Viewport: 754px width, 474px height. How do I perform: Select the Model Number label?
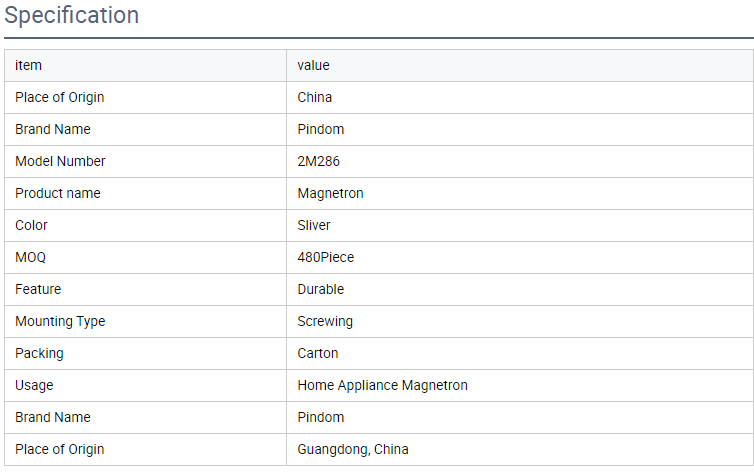tap(60, 162)
